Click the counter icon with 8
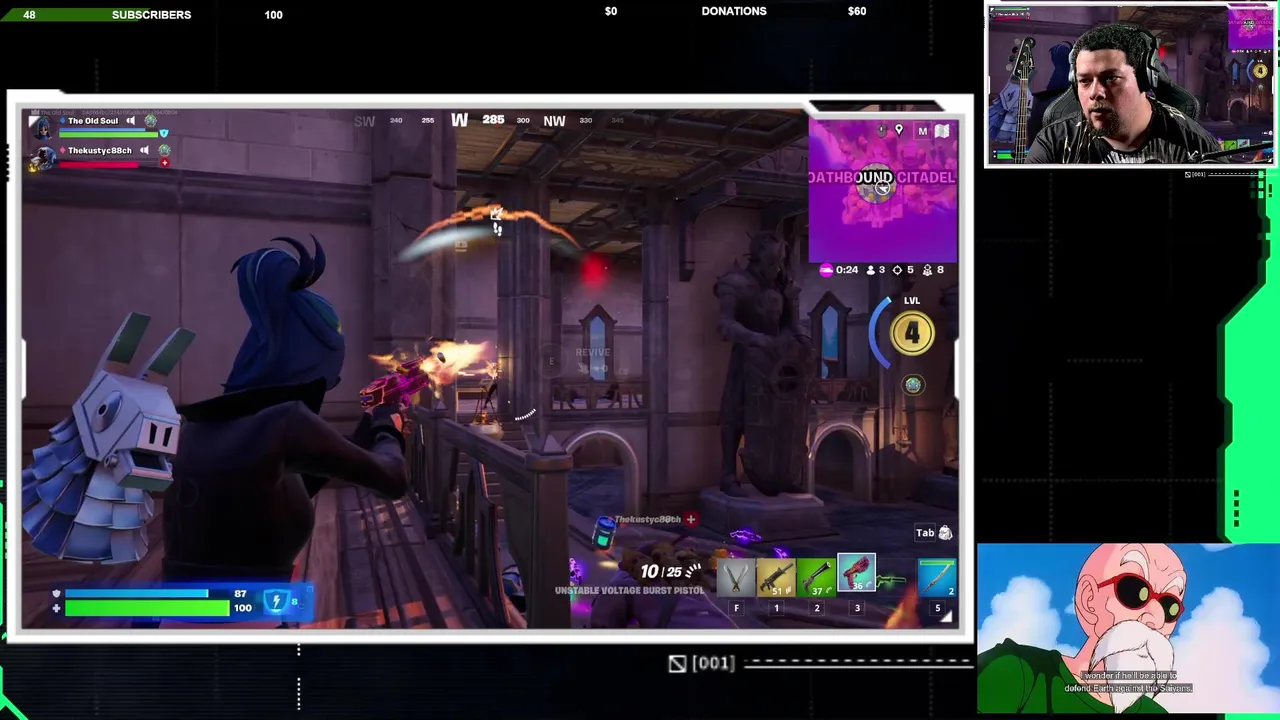The height and width of the screenshot is (720, 1280). (927, 270)
